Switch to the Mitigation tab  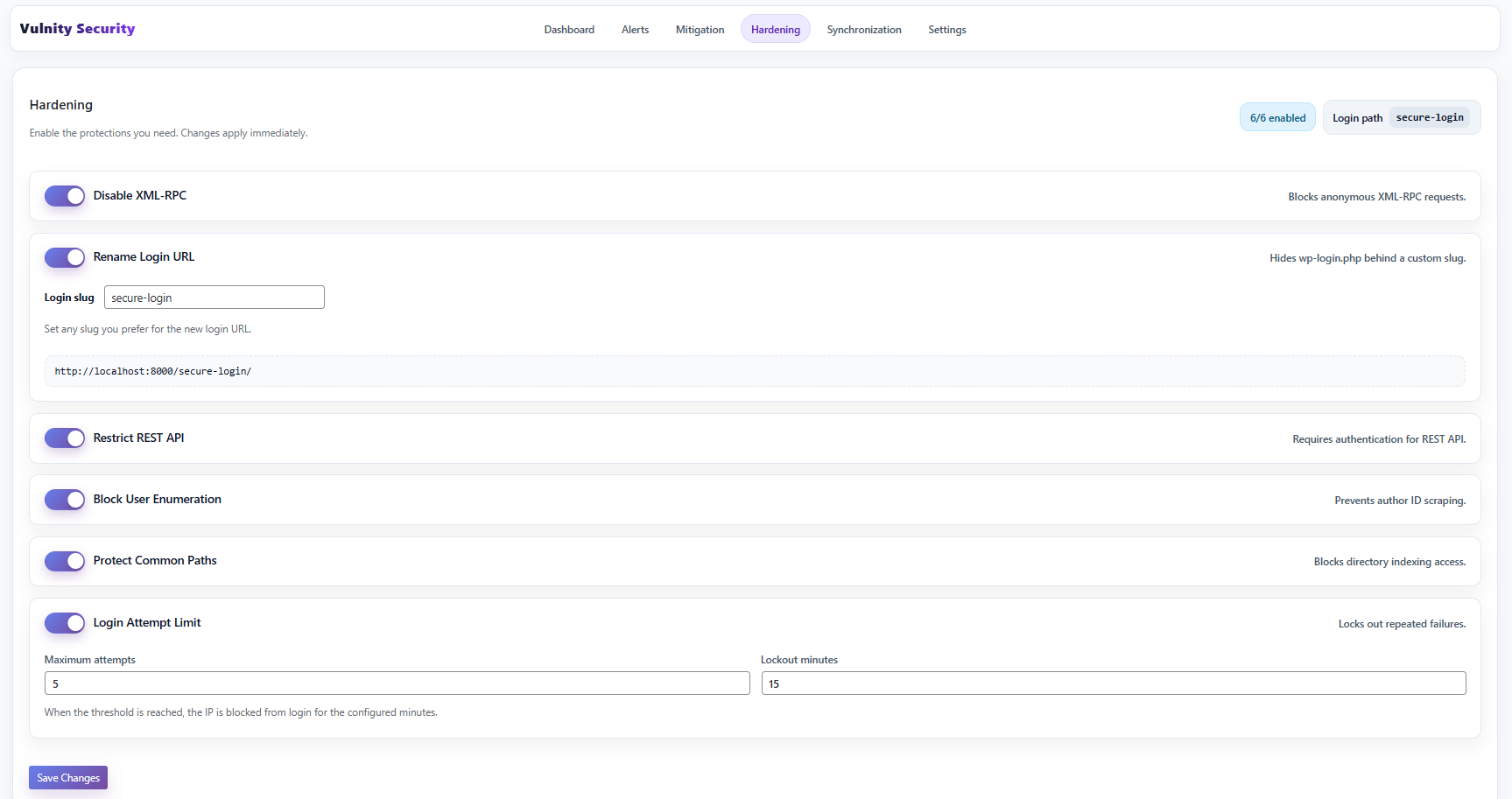coord(700,30)
